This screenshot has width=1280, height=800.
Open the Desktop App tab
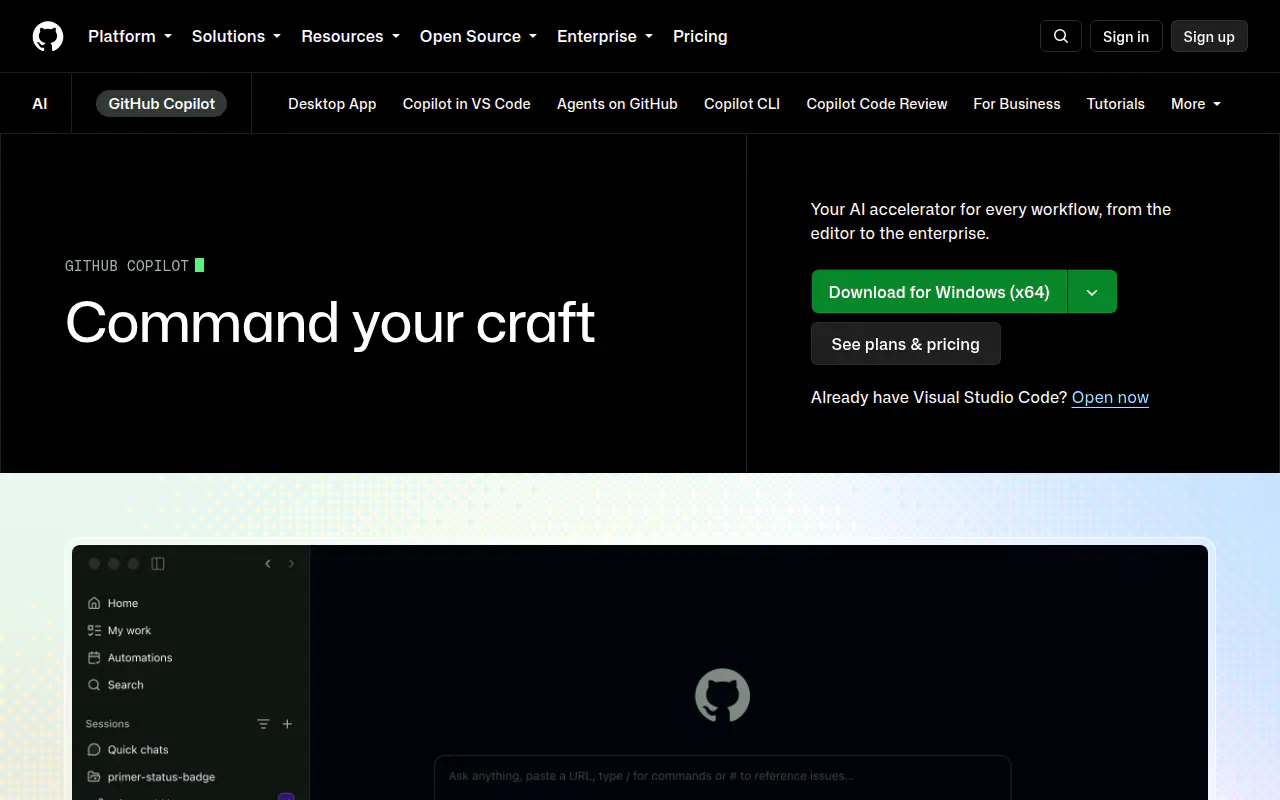(332, 104)
